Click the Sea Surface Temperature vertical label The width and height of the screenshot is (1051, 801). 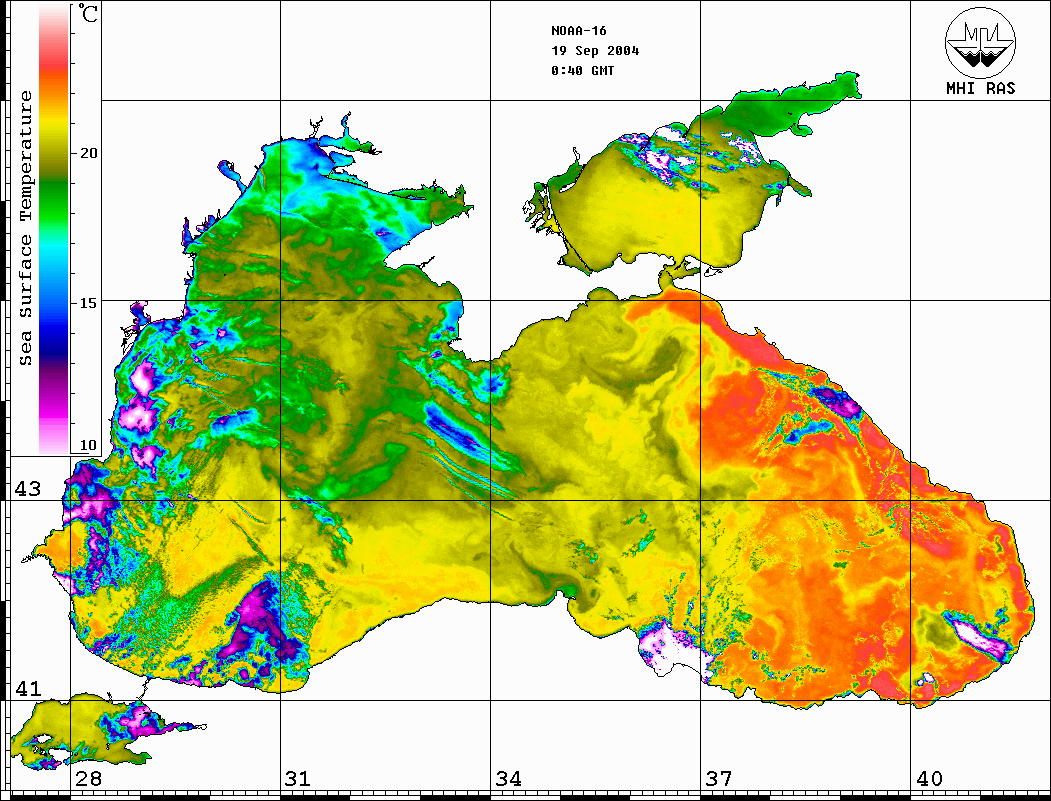26,229
